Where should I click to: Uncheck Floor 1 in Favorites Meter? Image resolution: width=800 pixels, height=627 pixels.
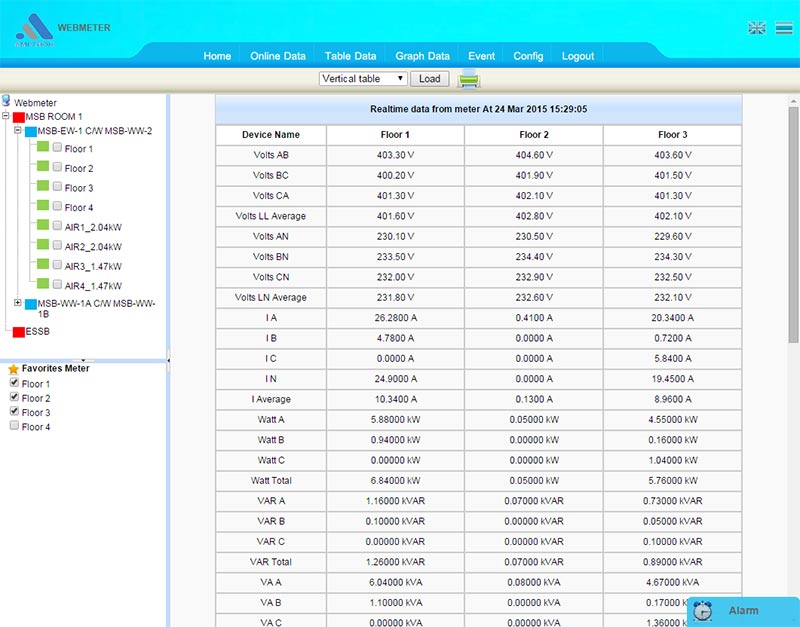[14, 383]
